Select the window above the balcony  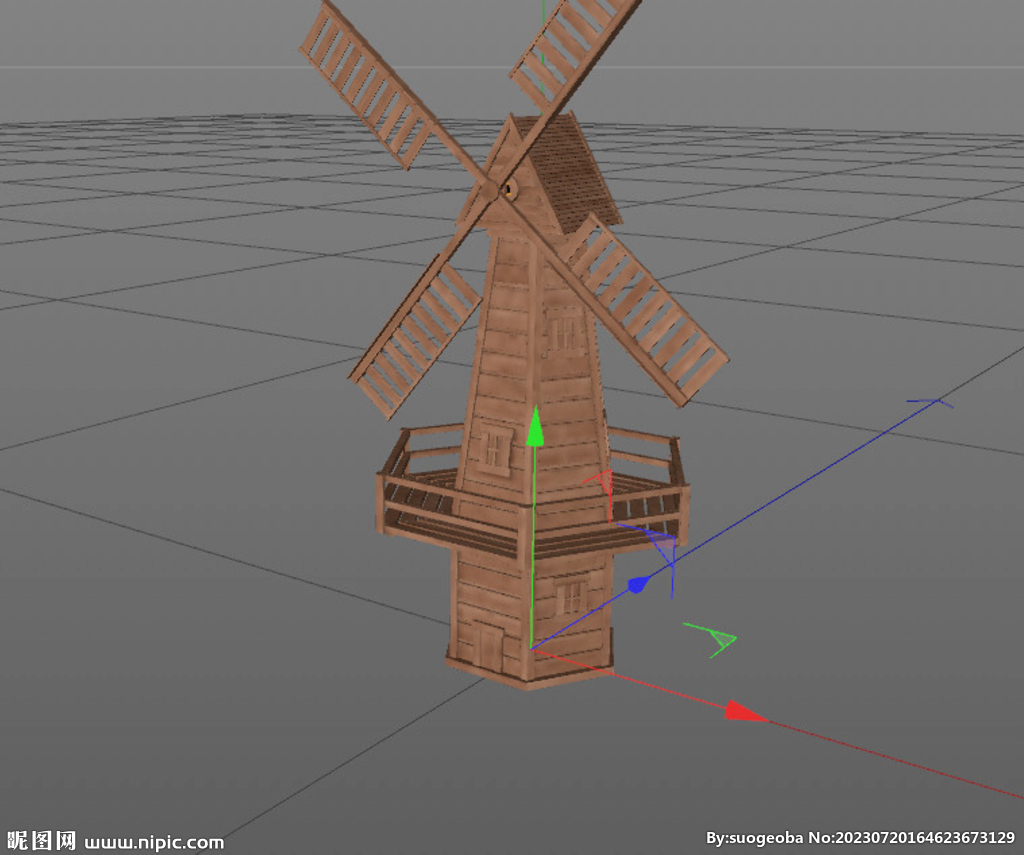(x=495, y=449)
